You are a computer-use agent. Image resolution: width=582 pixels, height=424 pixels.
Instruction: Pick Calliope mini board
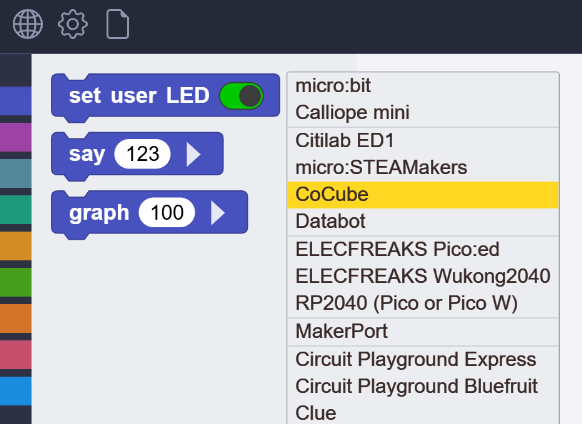pyautogui.click(x=423, y=112)
